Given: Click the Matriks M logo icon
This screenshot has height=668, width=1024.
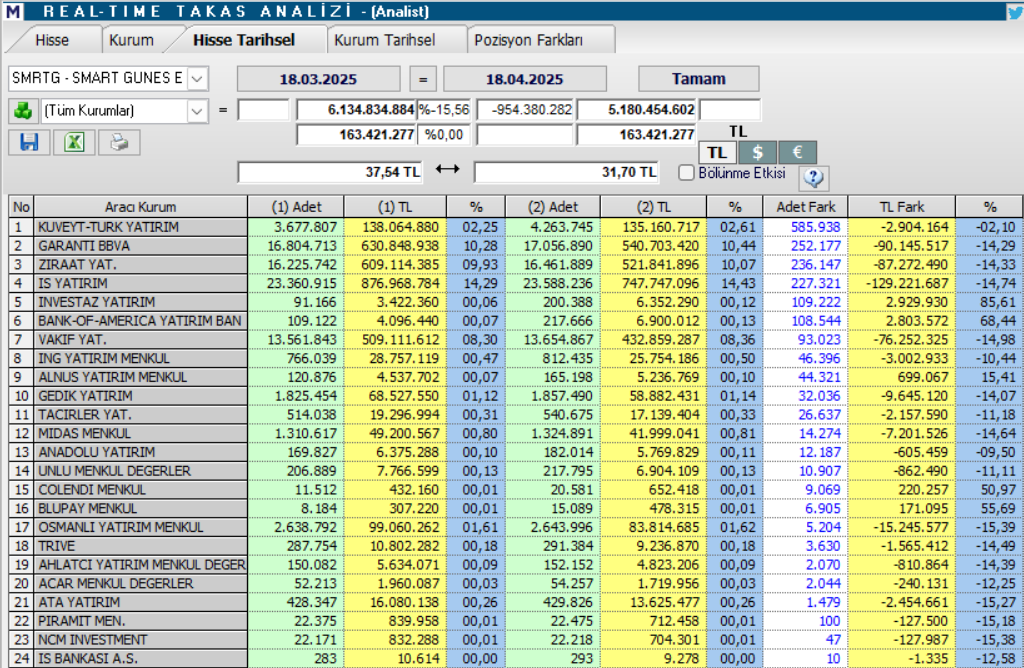Looking at the screenshot, I should 12,11.
